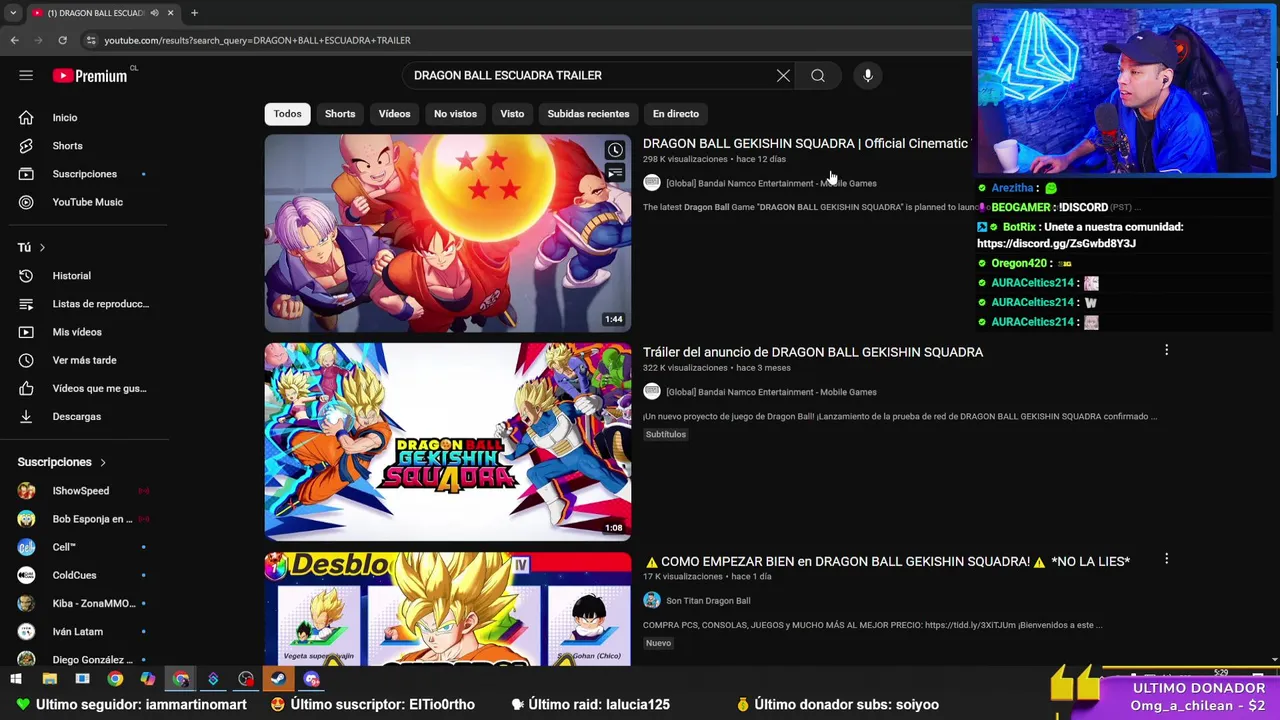Start voice search with microphone icon
This screenshot has height=720, width=1280.
click(x=868, y=75)
